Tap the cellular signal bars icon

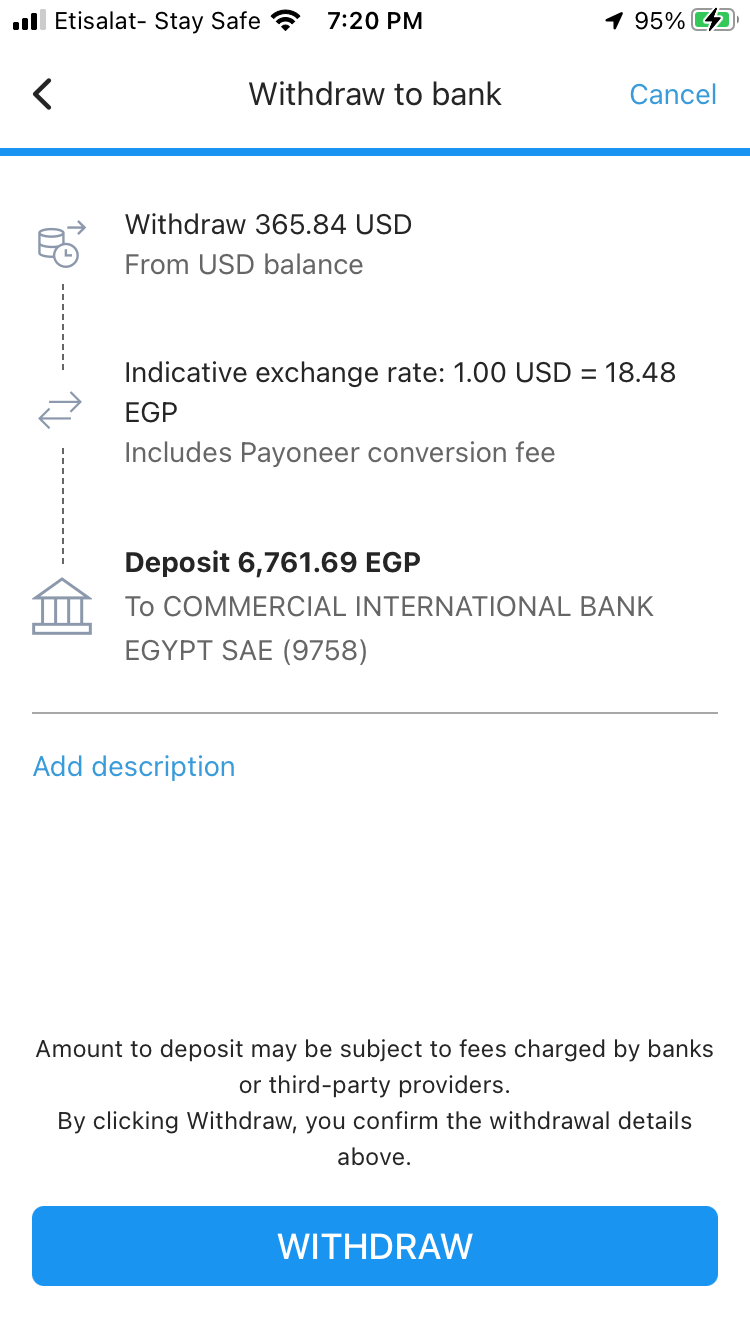29,21
